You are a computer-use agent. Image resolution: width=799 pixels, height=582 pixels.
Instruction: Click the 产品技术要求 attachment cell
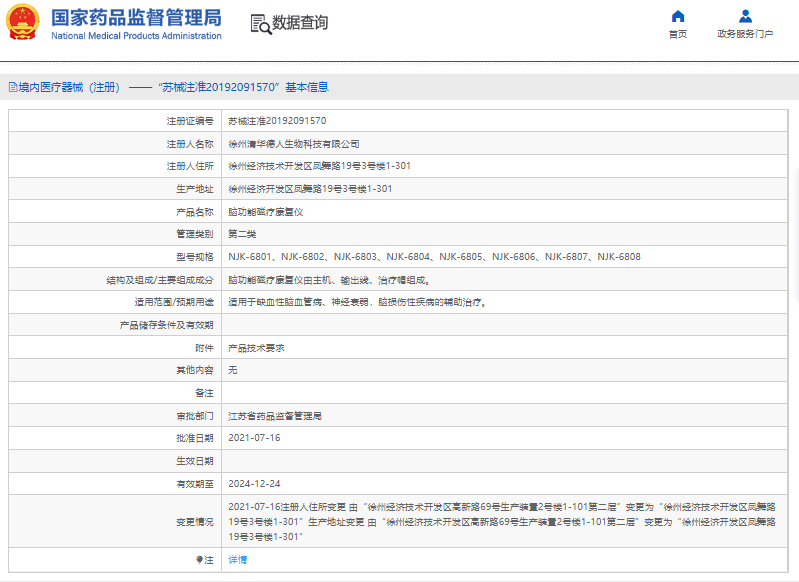point(257,347)
